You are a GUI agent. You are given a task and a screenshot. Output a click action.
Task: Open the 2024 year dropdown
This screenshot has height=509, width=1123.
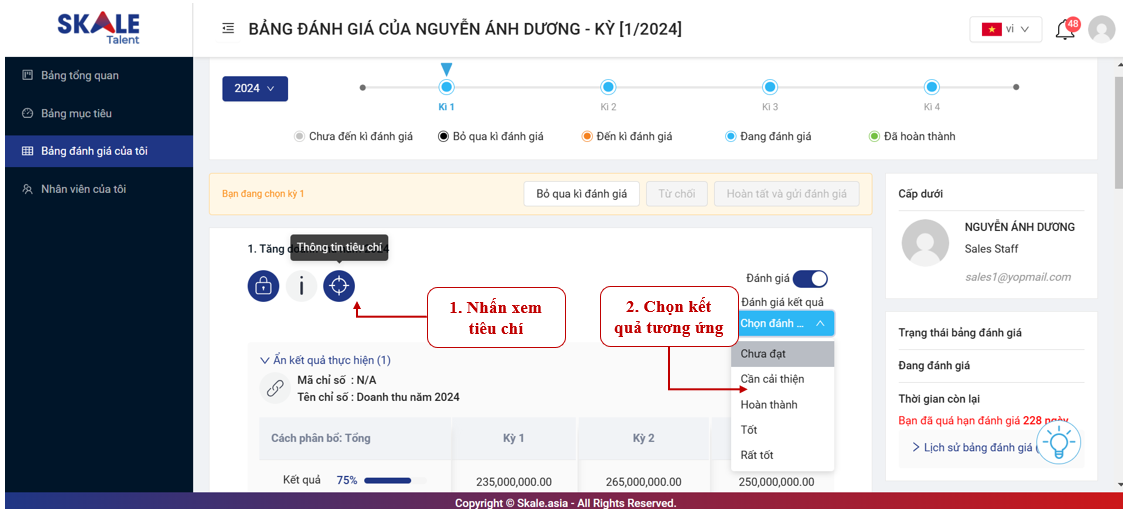(254, 88)
